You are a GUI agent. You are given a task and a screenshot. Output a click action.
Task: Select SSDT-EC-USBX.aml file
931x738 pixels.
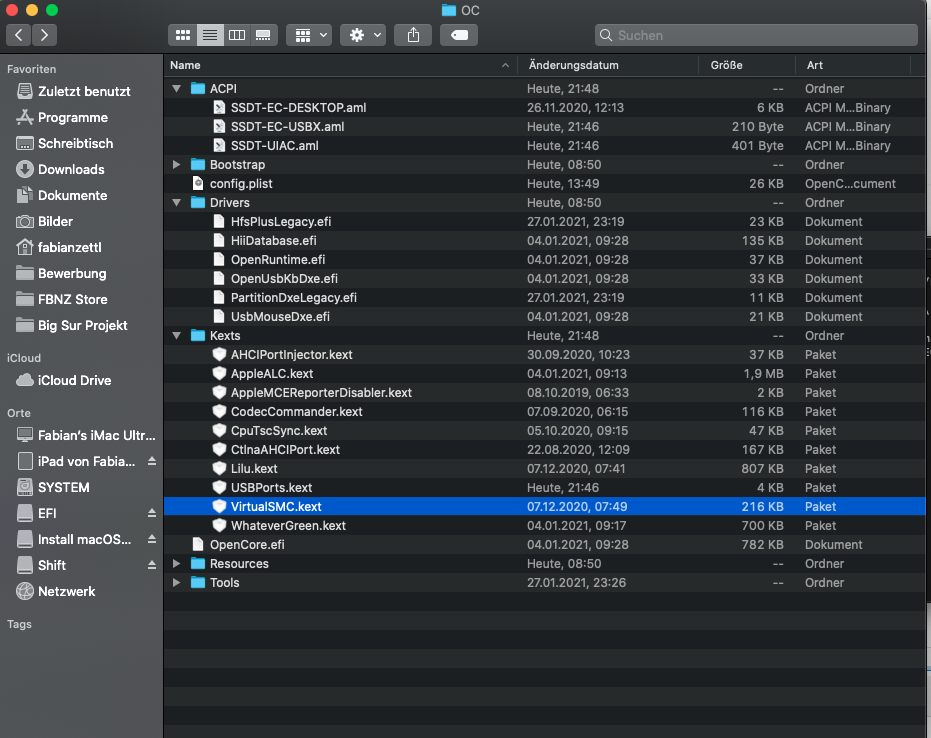544,126
